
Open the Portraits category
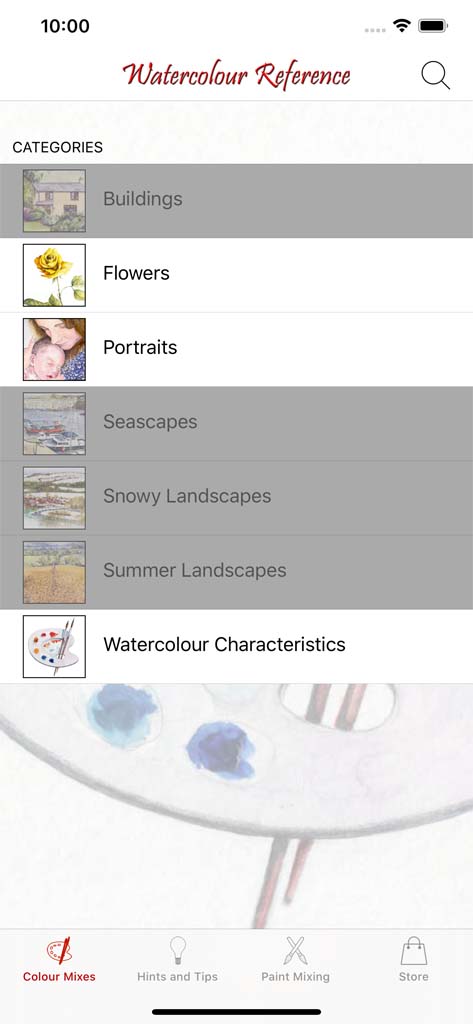coord(236,349)
